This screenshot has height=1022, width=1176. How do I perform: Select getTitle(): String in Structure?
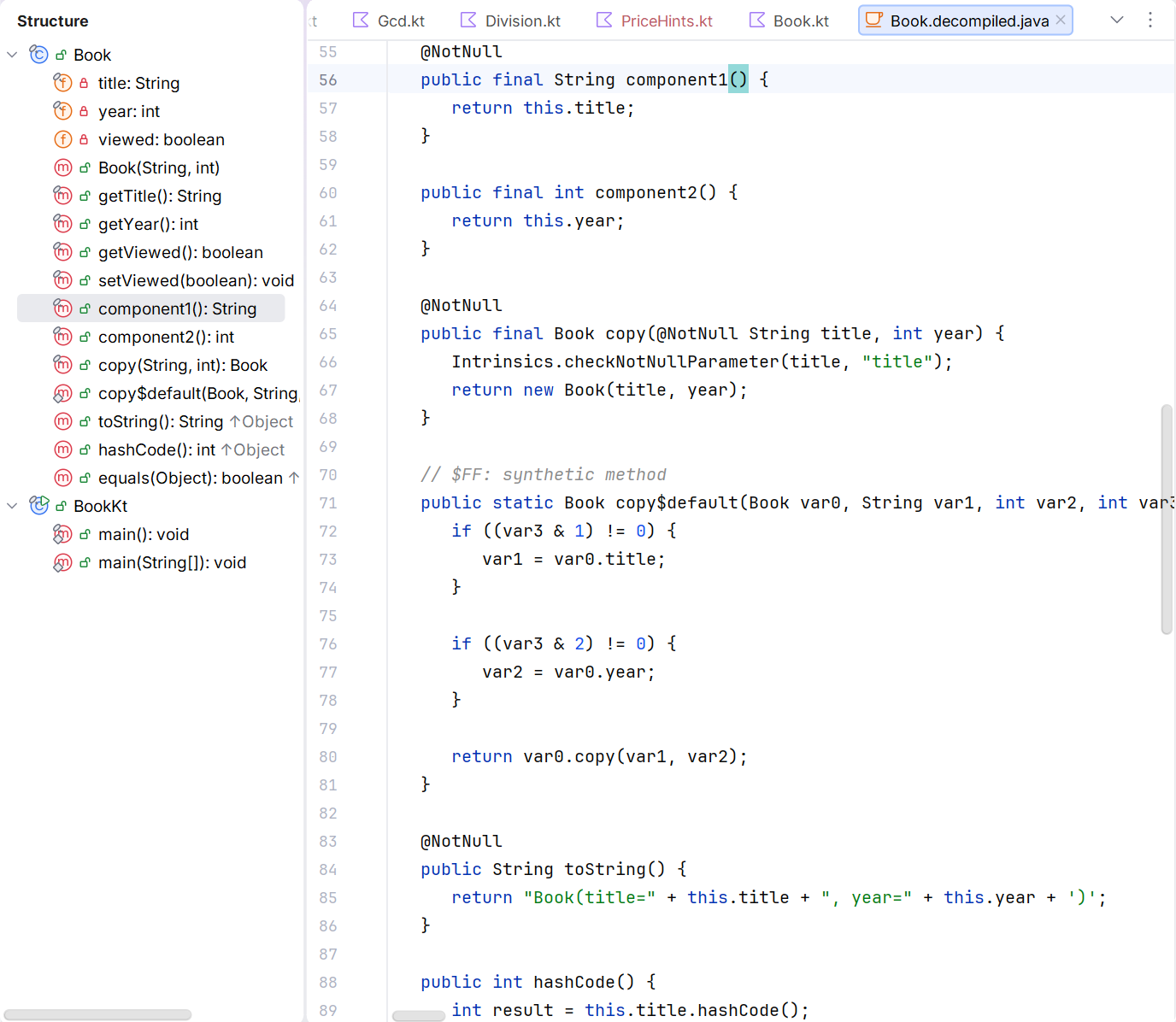(160, 196)
